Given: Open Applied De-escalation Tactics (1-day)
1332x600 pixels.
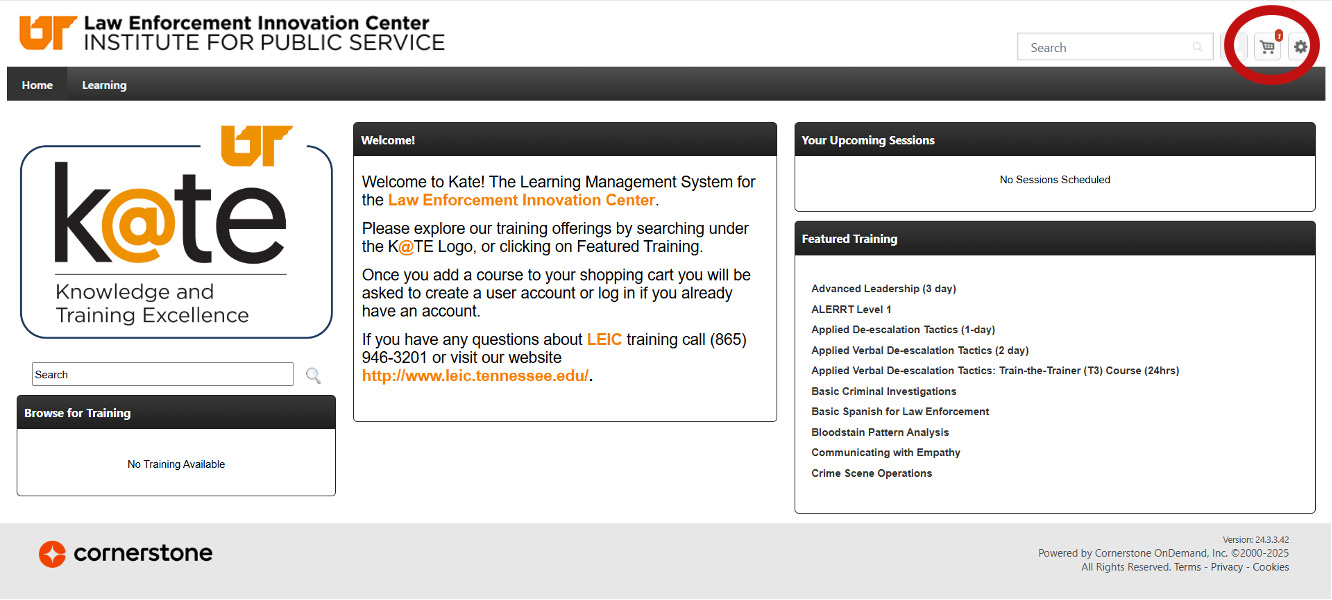Looking at the screenshot, I should click(903, 330).
